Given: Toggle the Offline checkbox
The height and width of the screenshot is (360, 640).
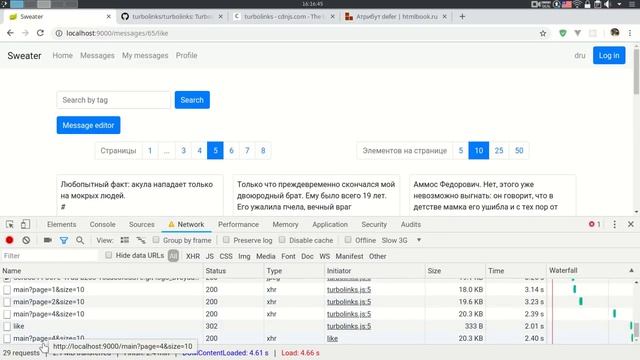Looking at the screenshot, I should [x=348, y=240].
